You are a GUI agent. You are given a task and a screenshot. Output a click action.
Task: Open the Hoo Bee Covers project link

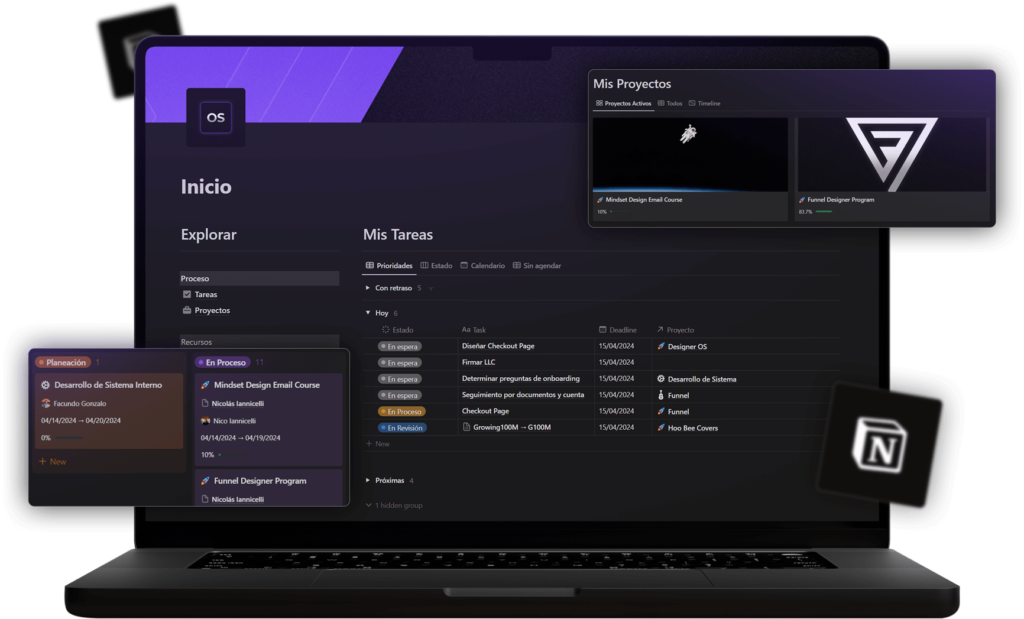click(x=692, y=428)
